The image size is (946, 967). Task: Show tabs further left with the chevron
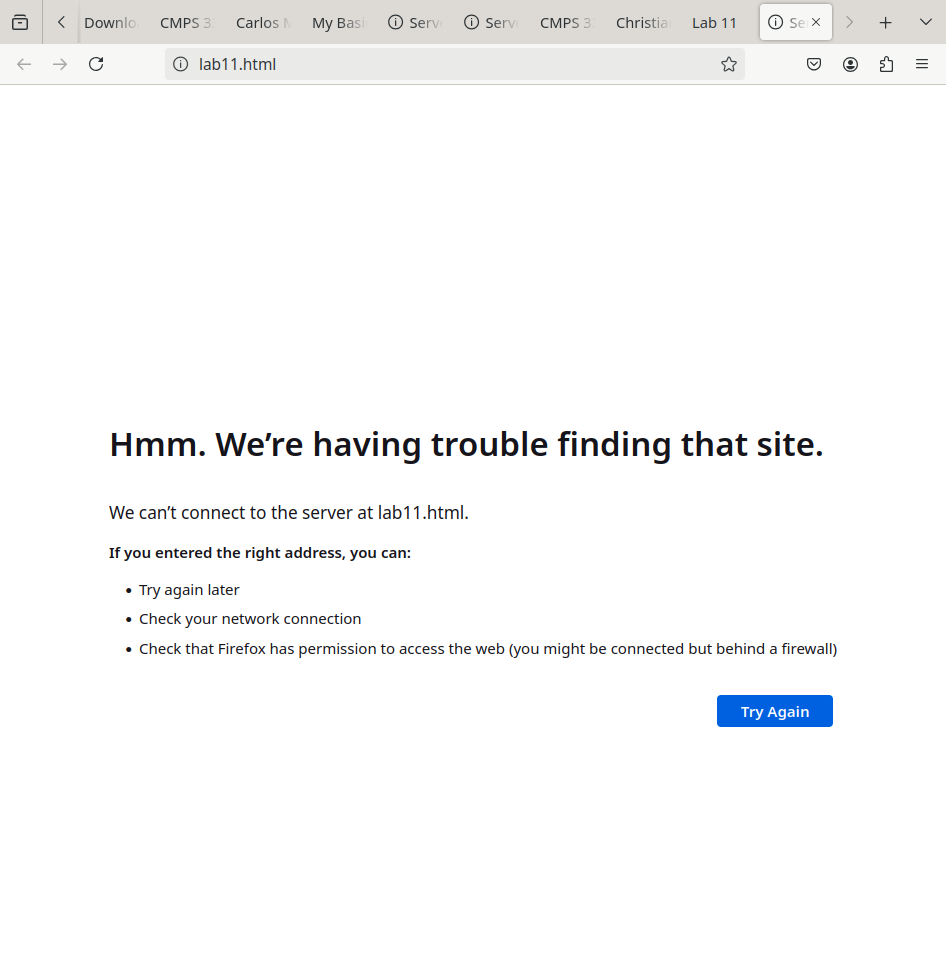[61, 23]
